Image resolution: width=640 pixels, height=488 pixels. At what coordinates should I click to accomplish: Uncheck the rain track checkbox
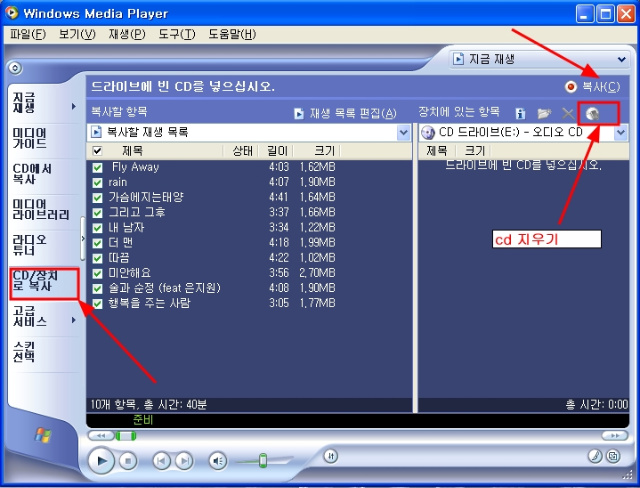[97, 182]
